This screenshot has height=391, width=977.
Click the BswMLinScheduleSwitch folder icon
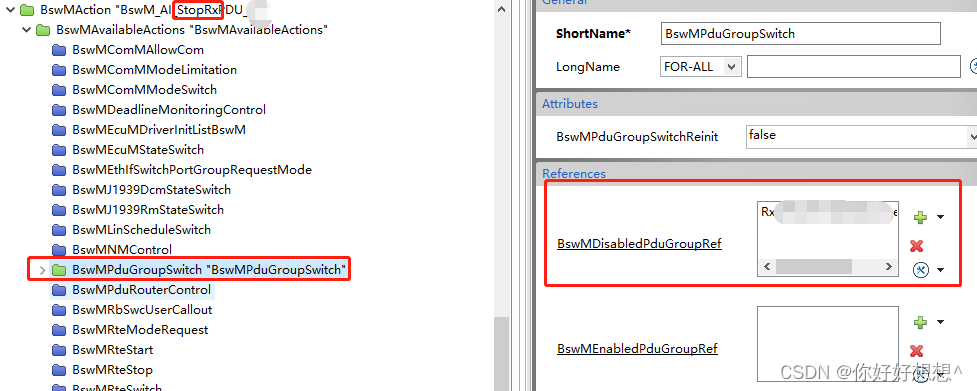pyautogui.click(x=59, y=229)
